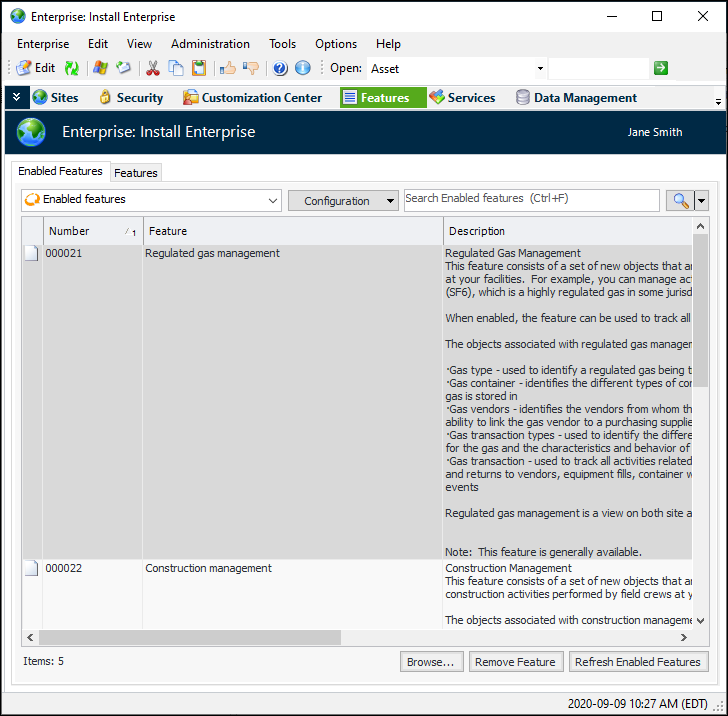
Task: Click the horizontal scrollbar thumb
Action: [x=190, y=638]
